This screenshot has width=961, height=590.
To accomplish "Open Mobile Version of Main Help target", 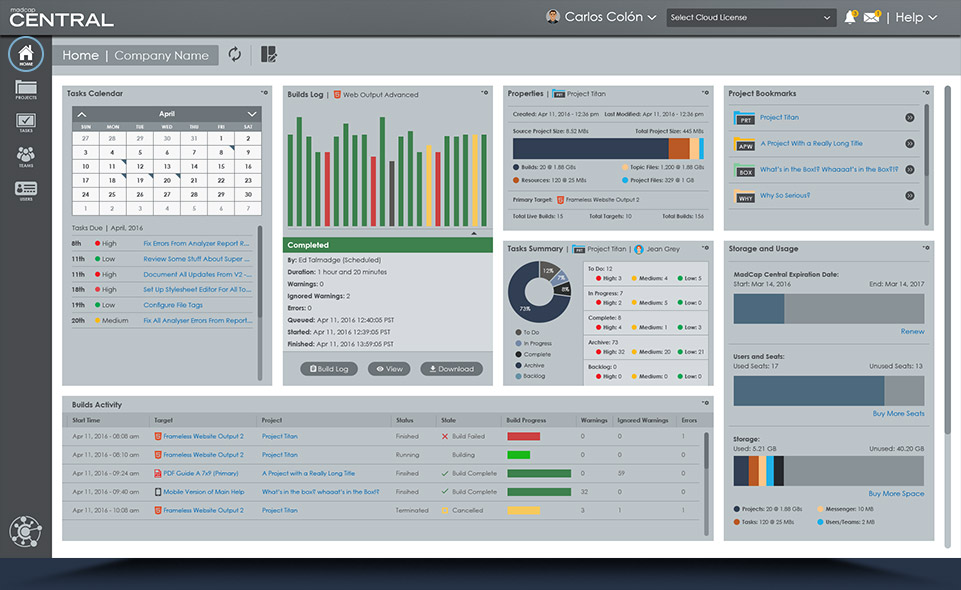I will (203, 492).
